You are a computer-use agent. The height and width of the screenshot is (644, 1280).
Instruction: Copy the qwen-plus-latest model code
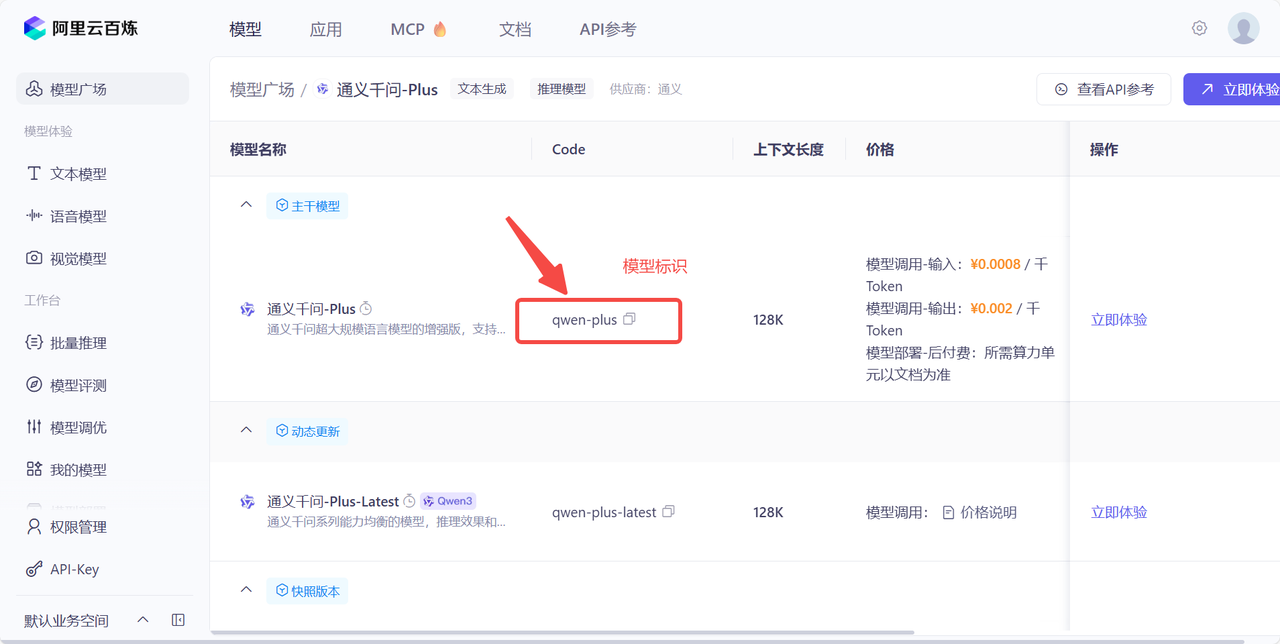tap(668, 511)
